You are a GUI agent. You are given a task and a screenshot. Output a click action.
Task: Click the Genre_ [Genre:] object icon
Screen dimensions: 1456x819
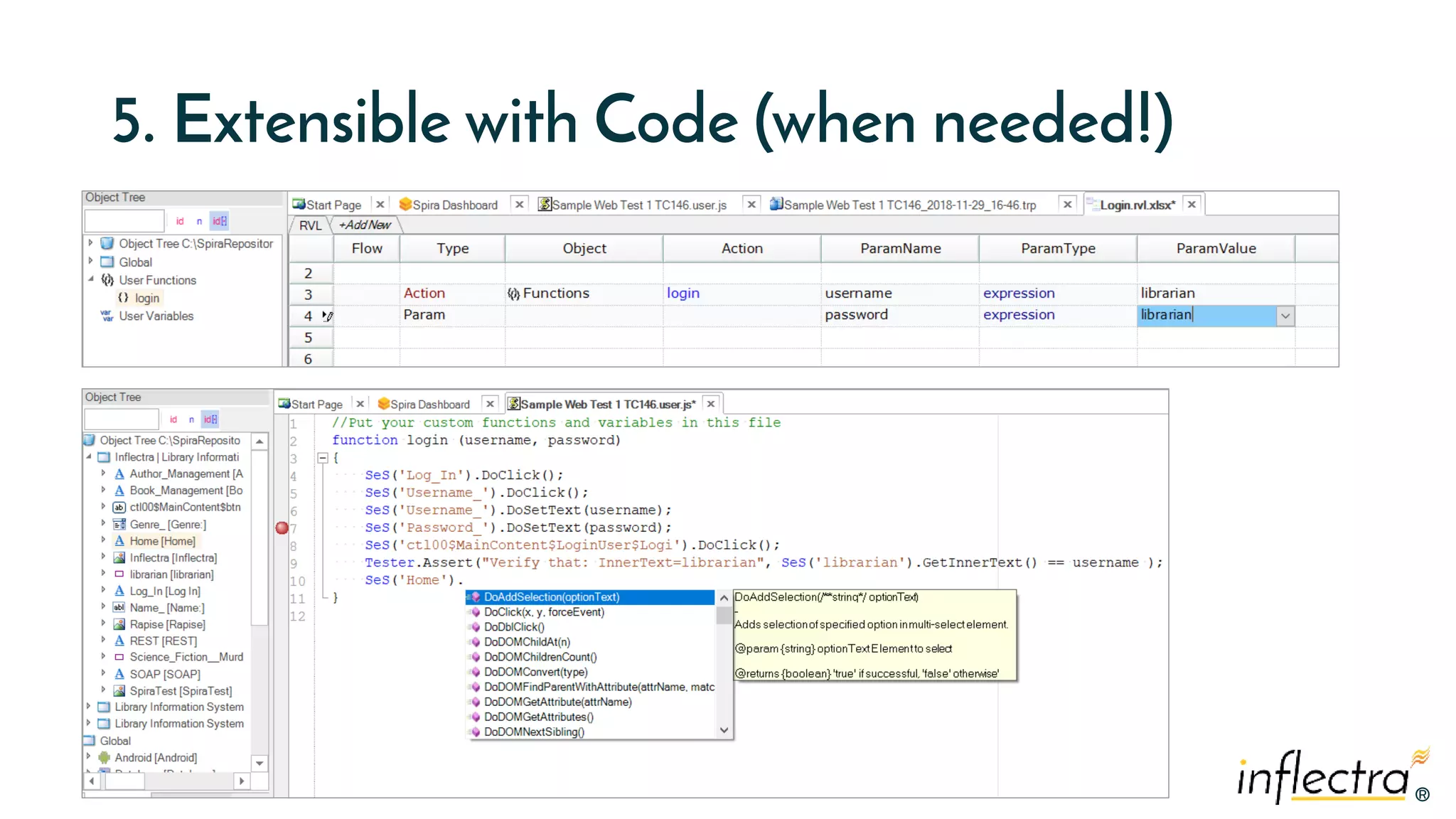(x=119, y=524)
